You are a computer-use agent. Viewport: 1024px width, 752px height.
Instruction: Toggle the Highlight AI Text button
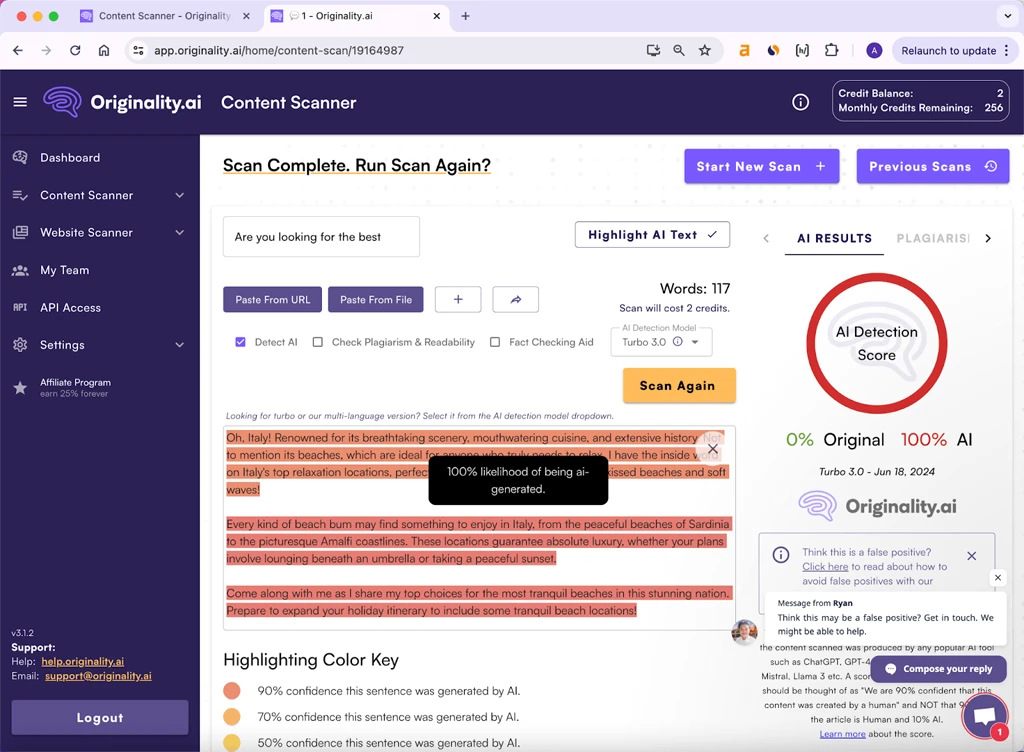coord(652,235)
